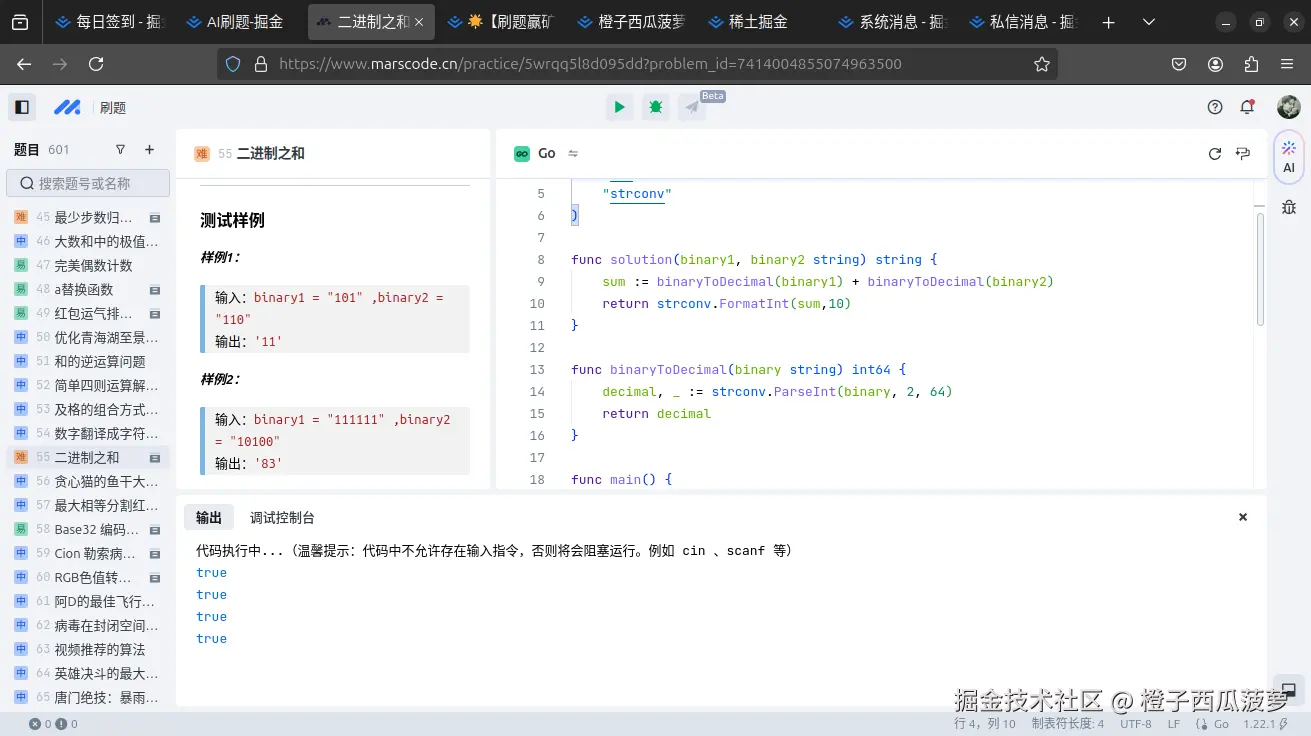Switch to the 调试控制台 tab

point(281,517)
